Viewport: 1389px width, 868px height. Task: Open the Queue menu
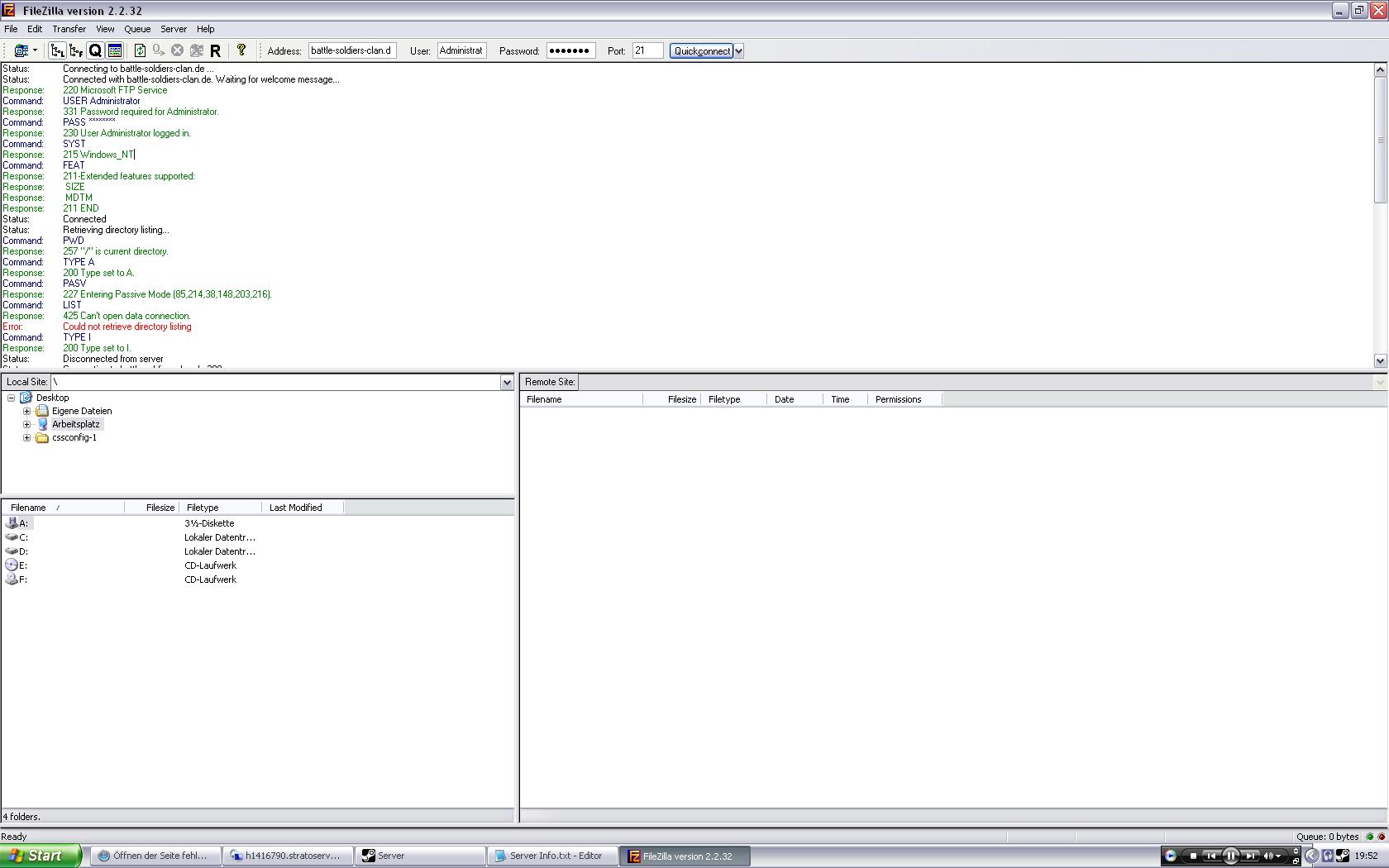click(137, 29)
